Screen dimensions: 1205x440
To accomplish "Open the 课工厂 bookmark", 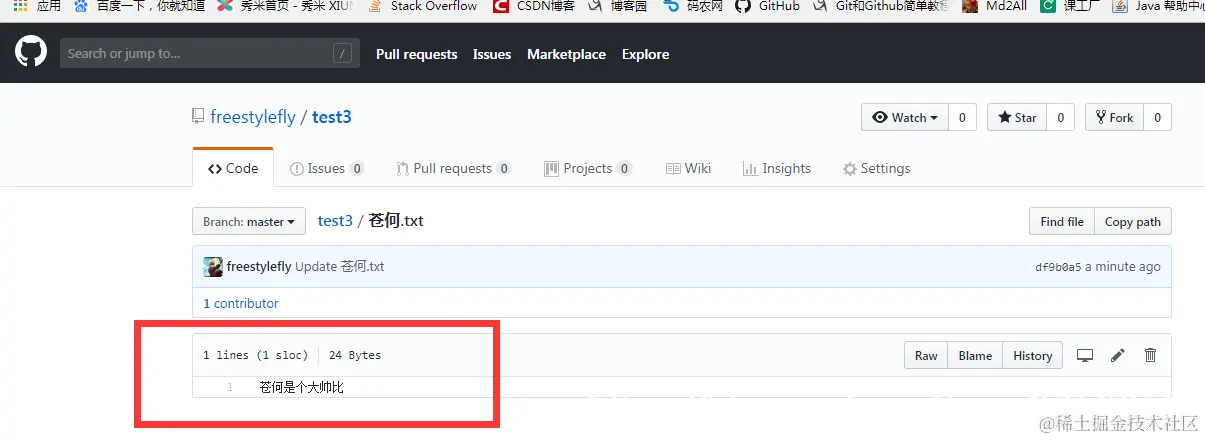I will point(1070,5).
